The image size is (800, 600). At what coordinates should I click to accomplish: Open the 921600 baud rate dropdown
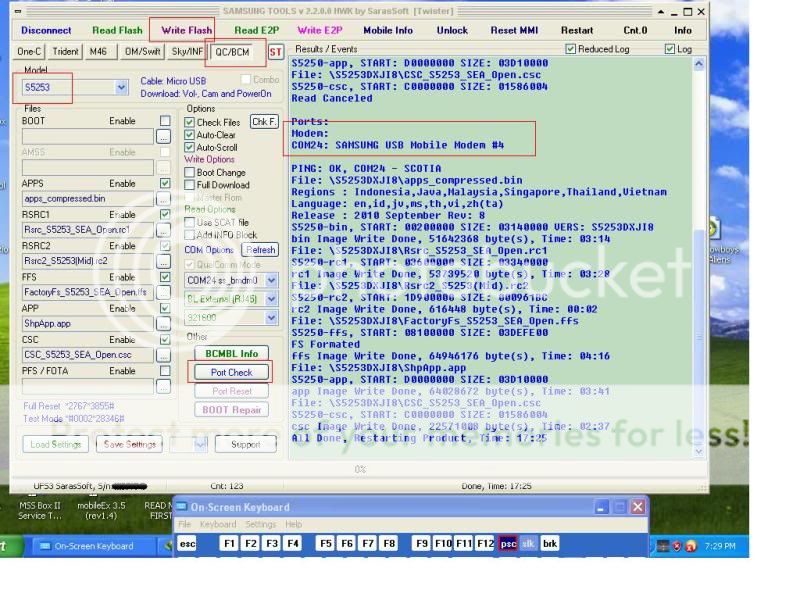tap(271, 318)
